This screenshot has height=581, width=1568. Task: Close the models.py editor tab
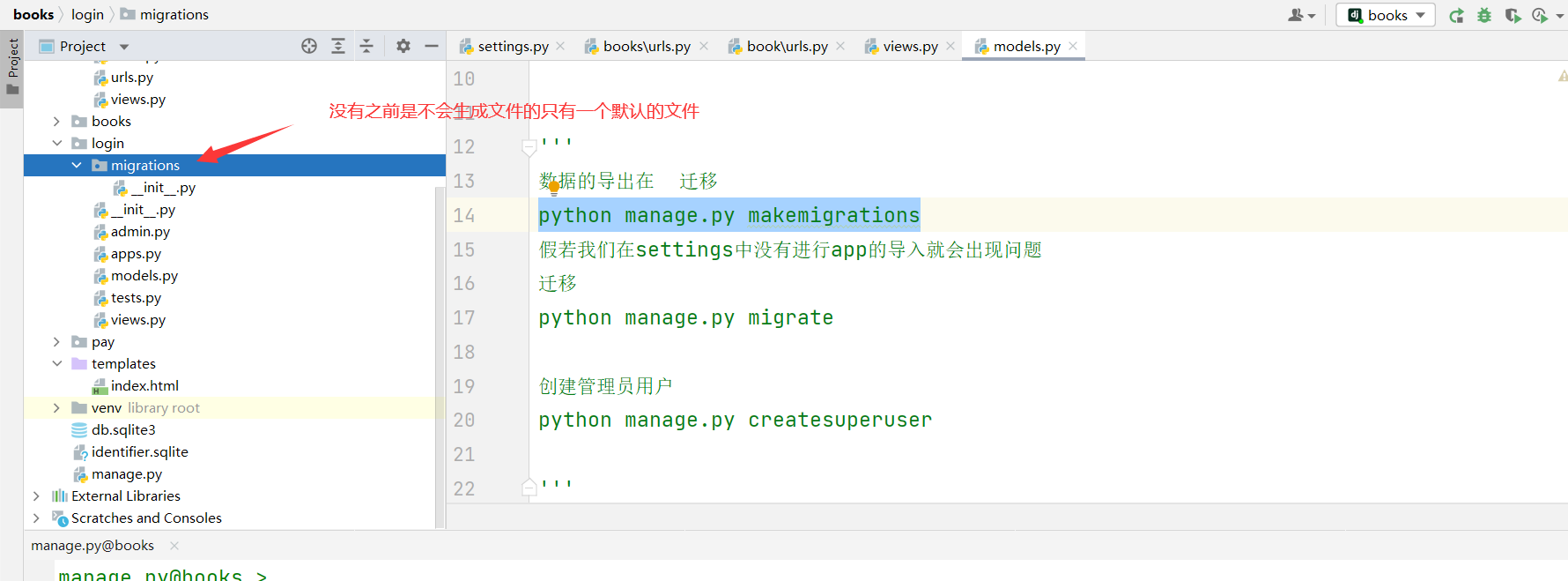[x=1073, y=46]
